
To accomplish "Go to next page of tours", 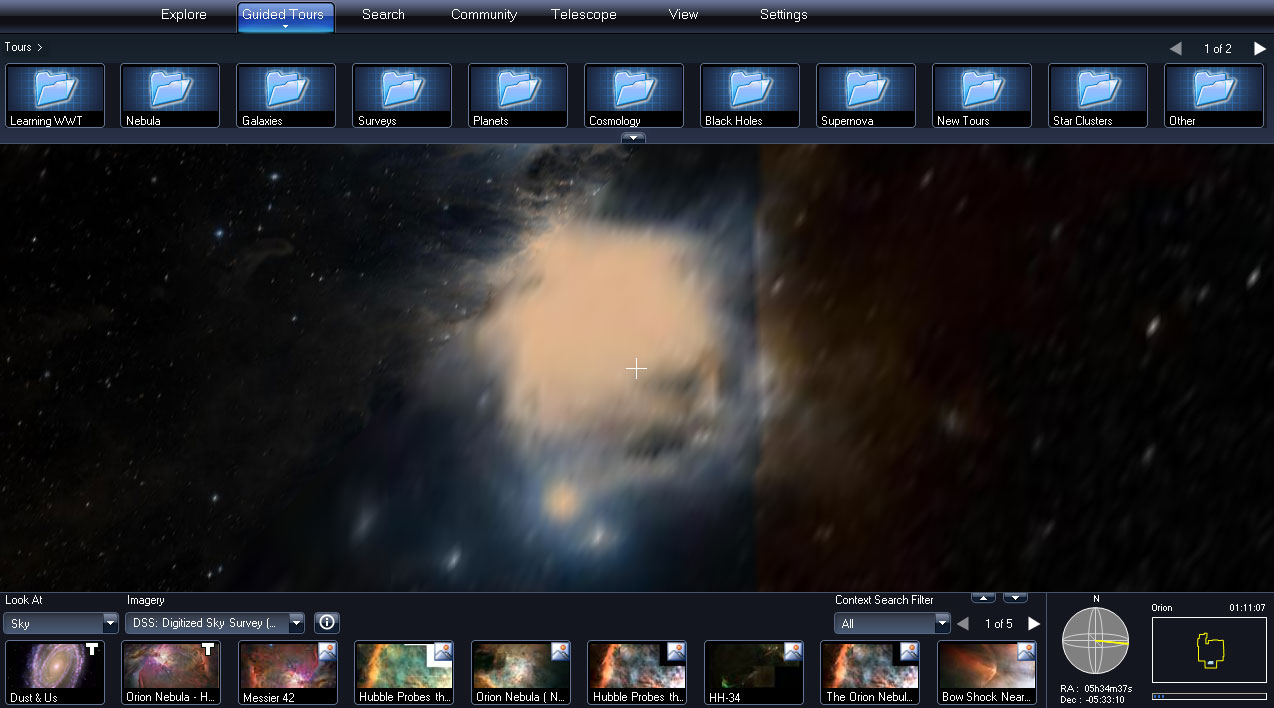I will pyautogui.click(x=1259, y=48).
